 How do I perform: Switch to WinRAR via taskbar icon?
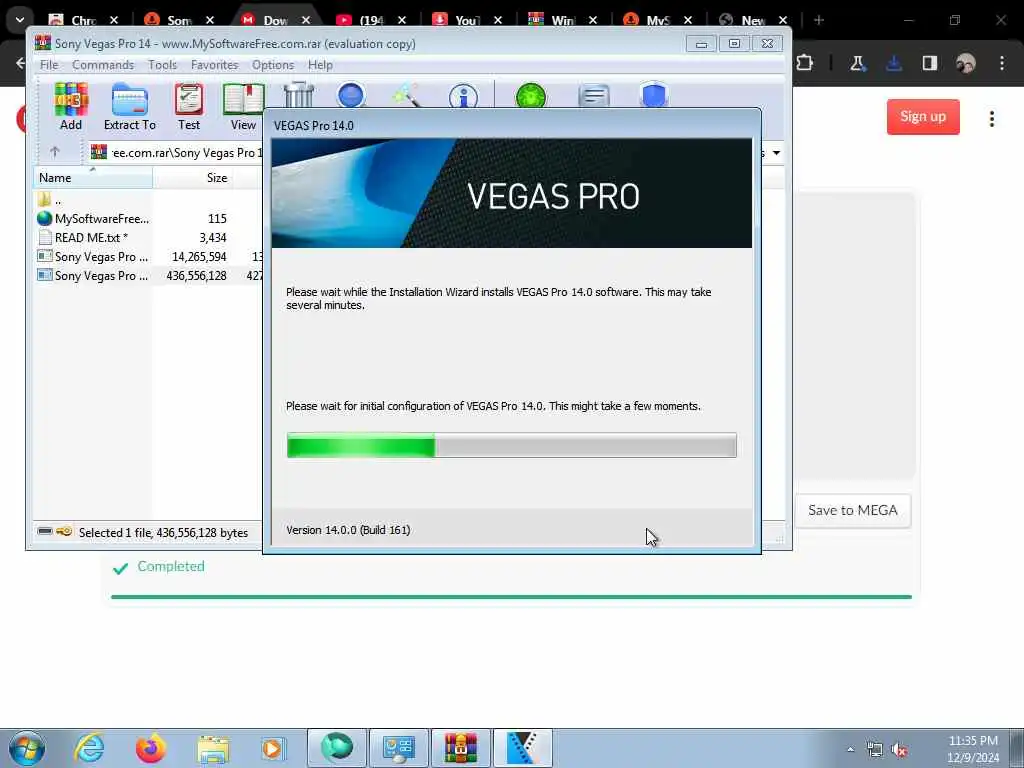point(460,748)
